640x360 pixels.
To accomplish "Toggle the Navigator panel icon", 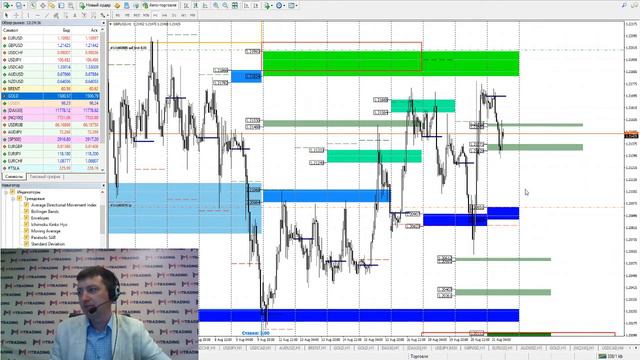I will pos(52,6).
